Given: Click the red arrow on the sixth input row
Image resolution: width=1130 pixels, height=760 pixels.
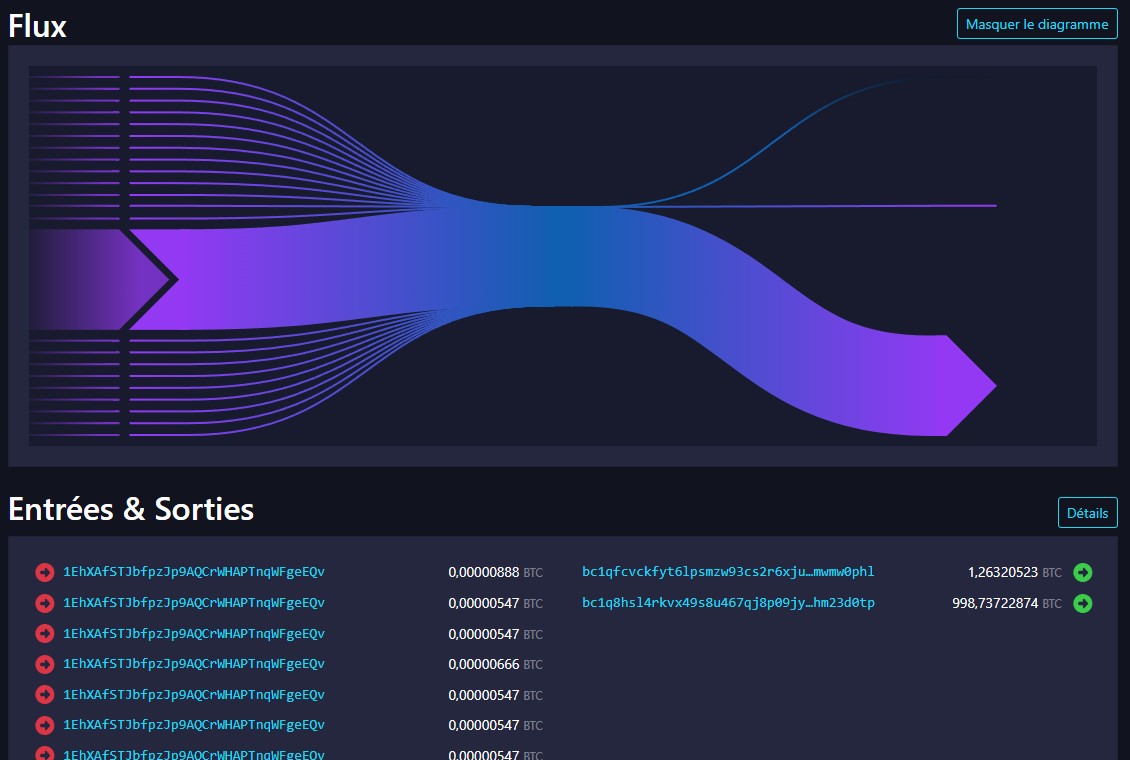Looking at the screenshot, I should (x=44, y=724).
